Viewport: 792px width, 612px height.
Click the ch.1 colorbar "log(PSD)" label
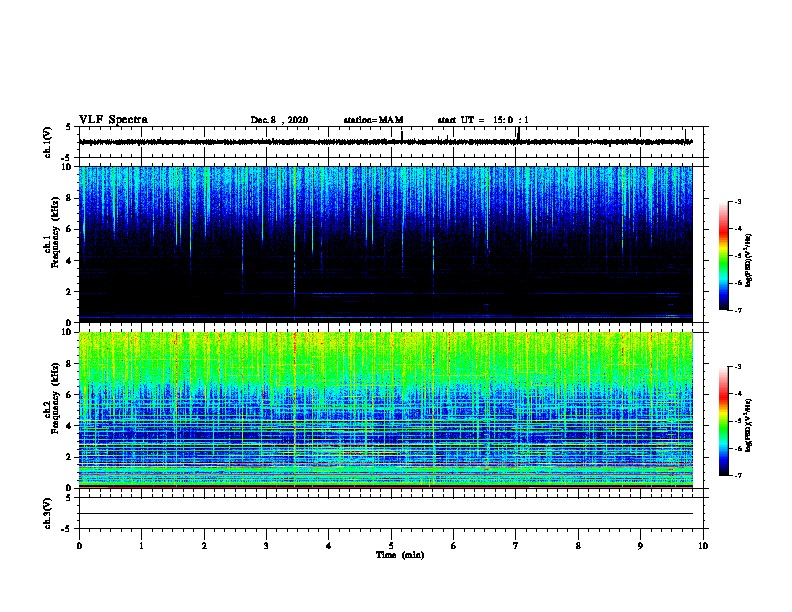tap(748, 261)
